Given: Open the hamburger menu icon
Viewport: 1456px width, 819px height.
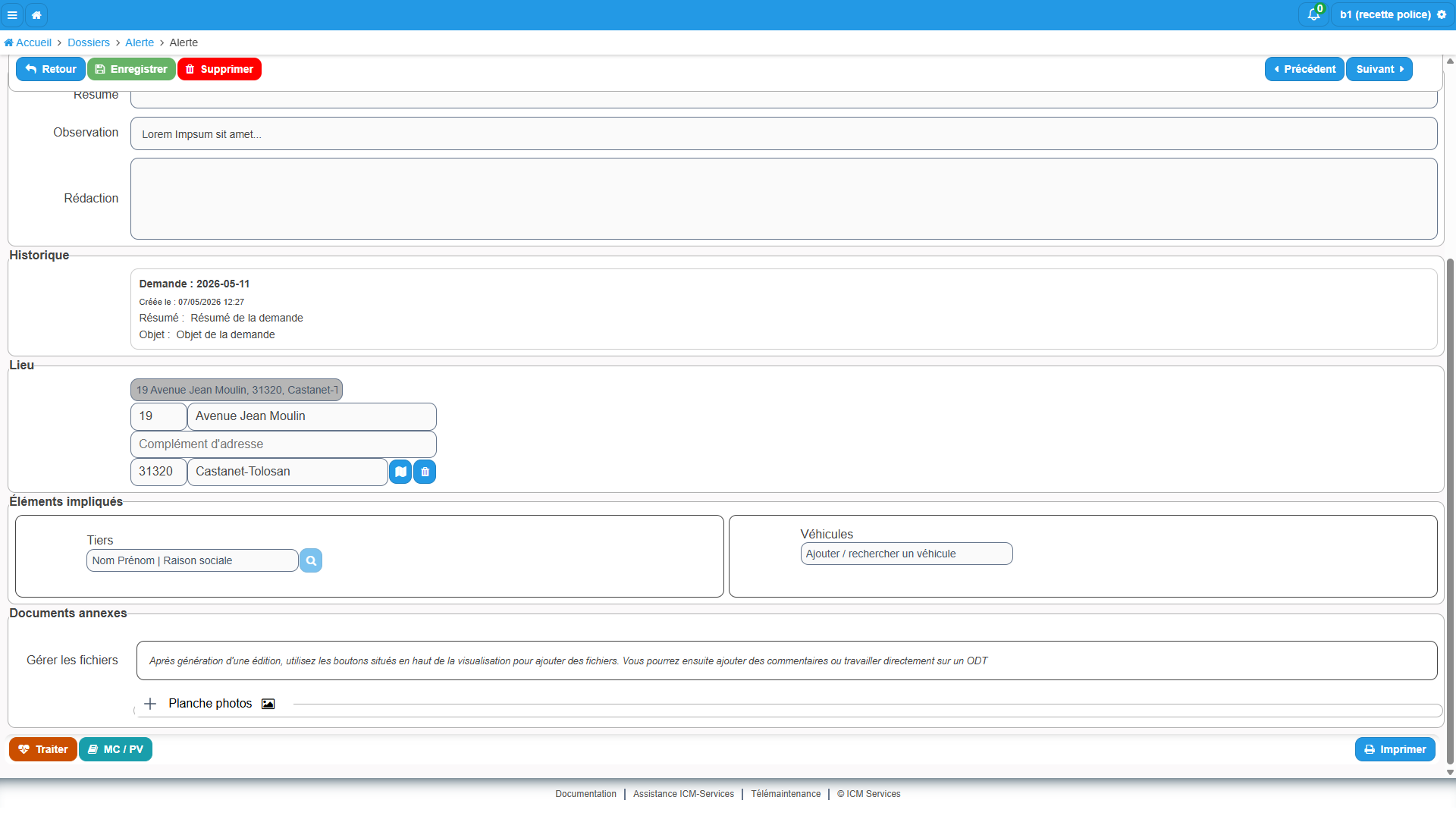Looking at the screenshot, I should [x=12, y=14].
